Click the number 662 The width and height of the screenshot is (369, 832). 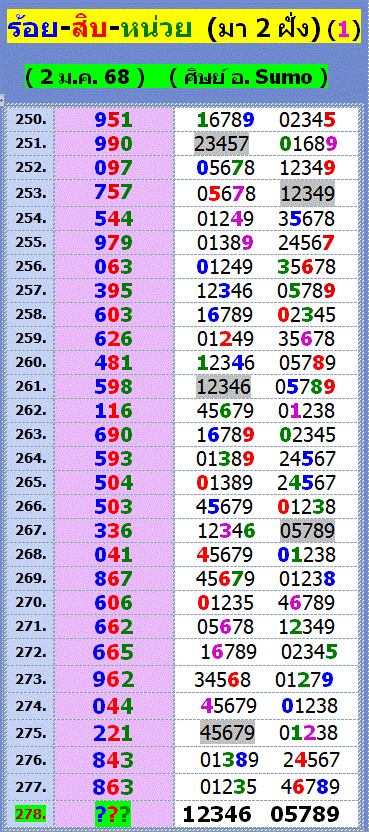point(114,628)
